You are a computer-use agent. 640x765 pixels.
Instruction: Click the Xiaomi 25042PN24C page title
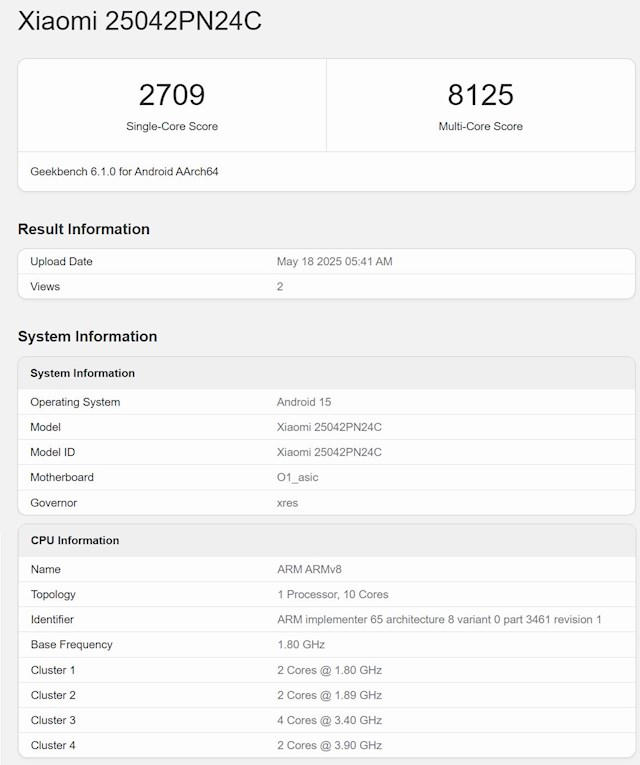[x=140, y=21]
